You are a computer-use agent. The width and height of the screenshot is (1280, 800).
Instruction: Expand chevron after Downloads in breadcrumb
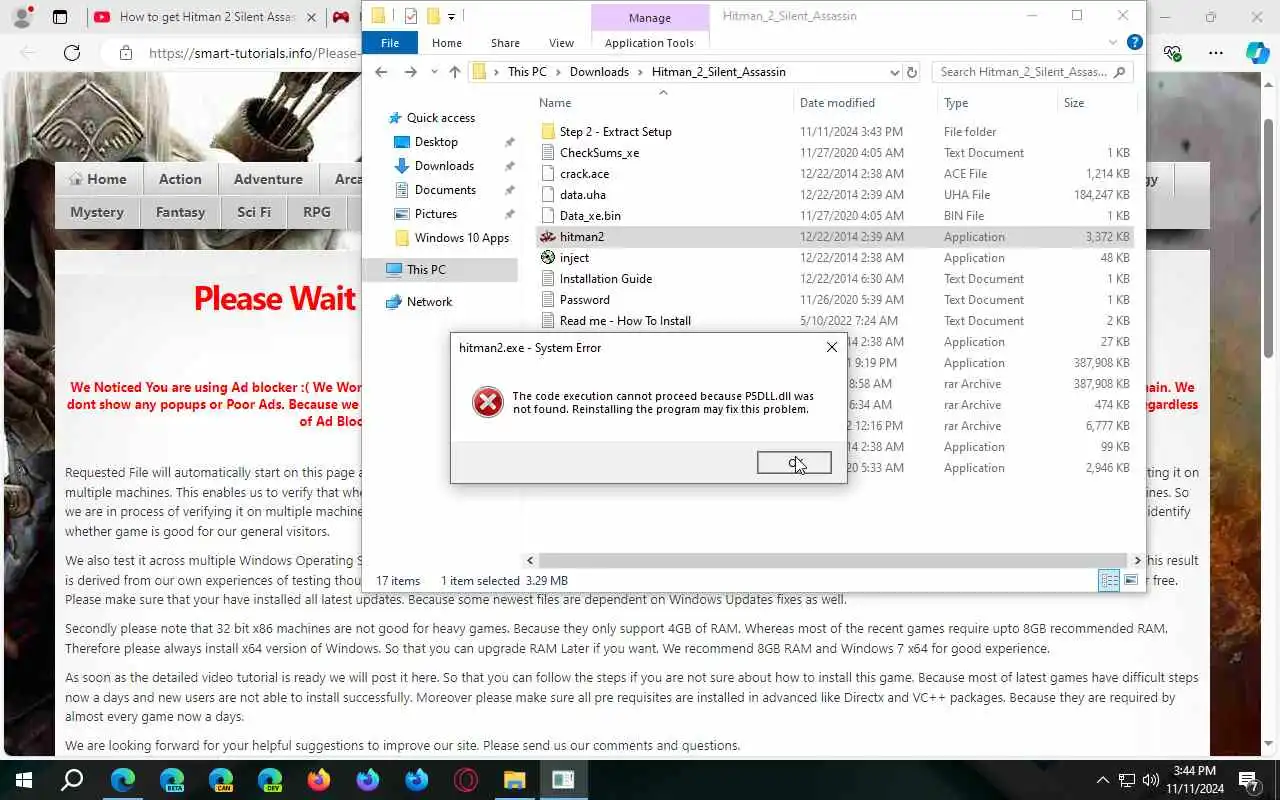click(641, 72)
